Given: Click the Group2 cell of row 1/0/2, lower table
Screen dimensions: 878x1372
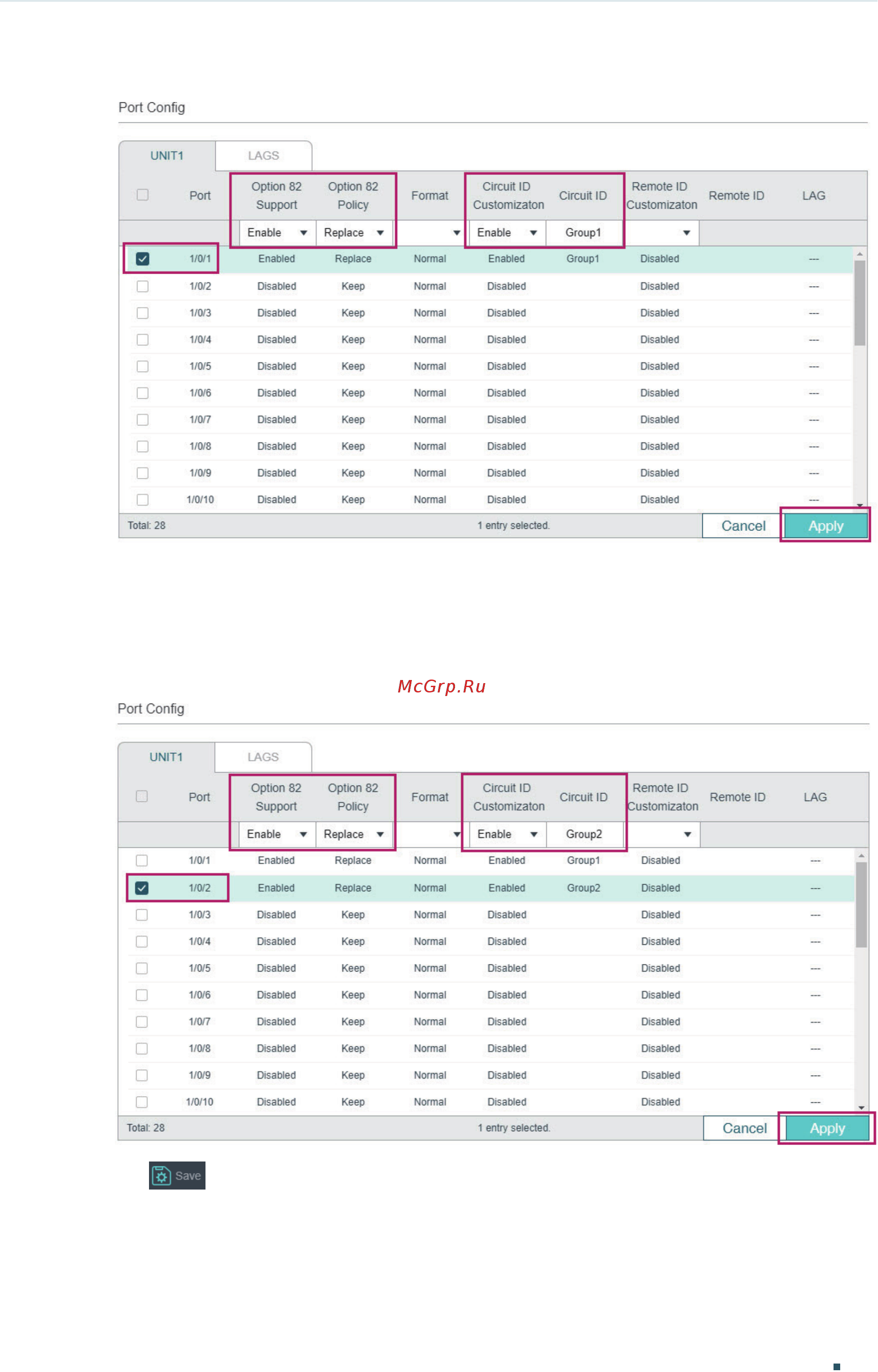Looking at the screenshot, I should (x=583, y=888).
